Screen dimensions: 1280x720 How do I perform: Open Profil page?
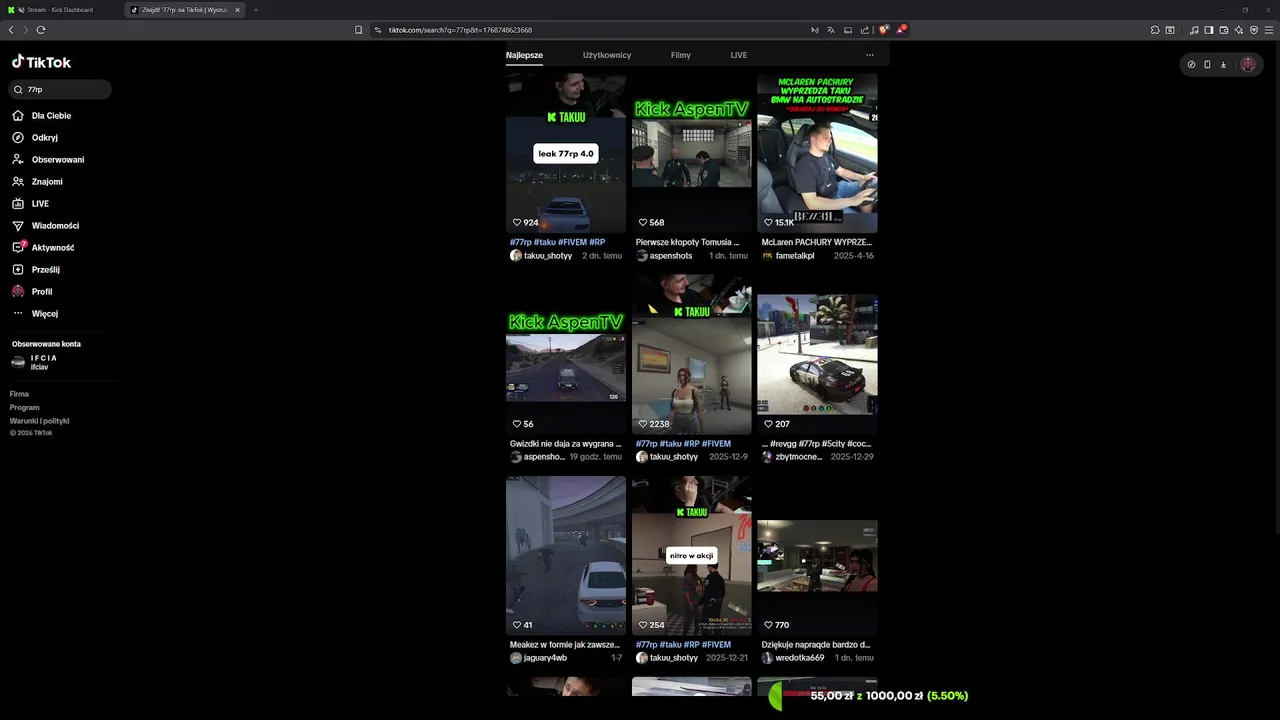(x=32, y=292)
